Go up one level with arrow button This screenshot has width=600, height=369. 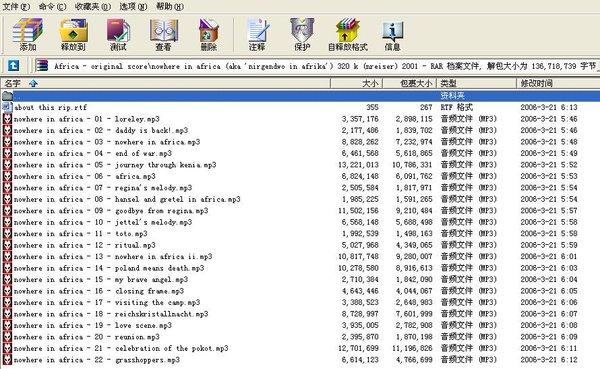pyautogui.click(x=13, y=65)
